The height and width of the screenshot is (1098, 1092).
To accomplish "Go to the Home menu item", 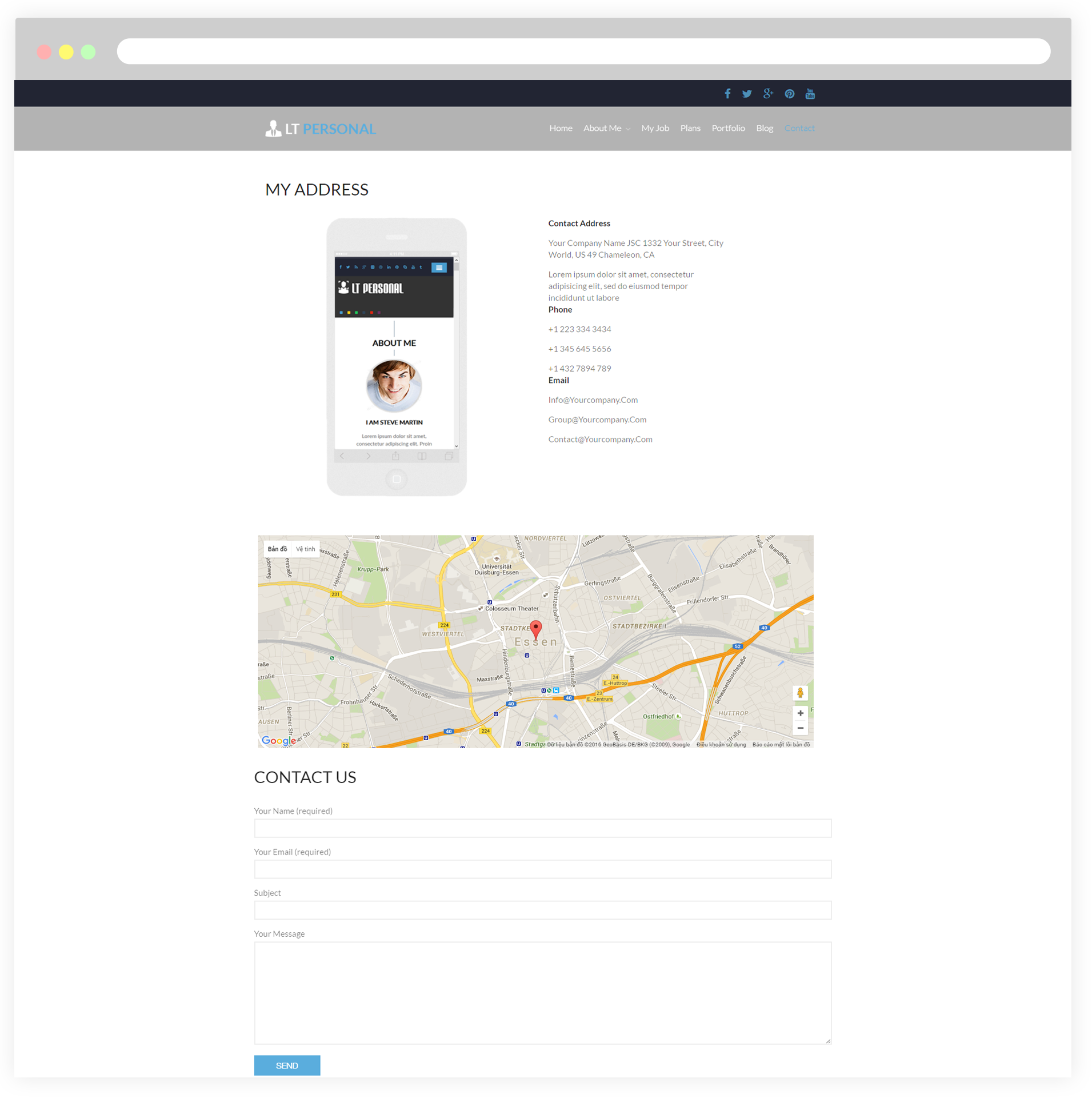I will [561, 128].
